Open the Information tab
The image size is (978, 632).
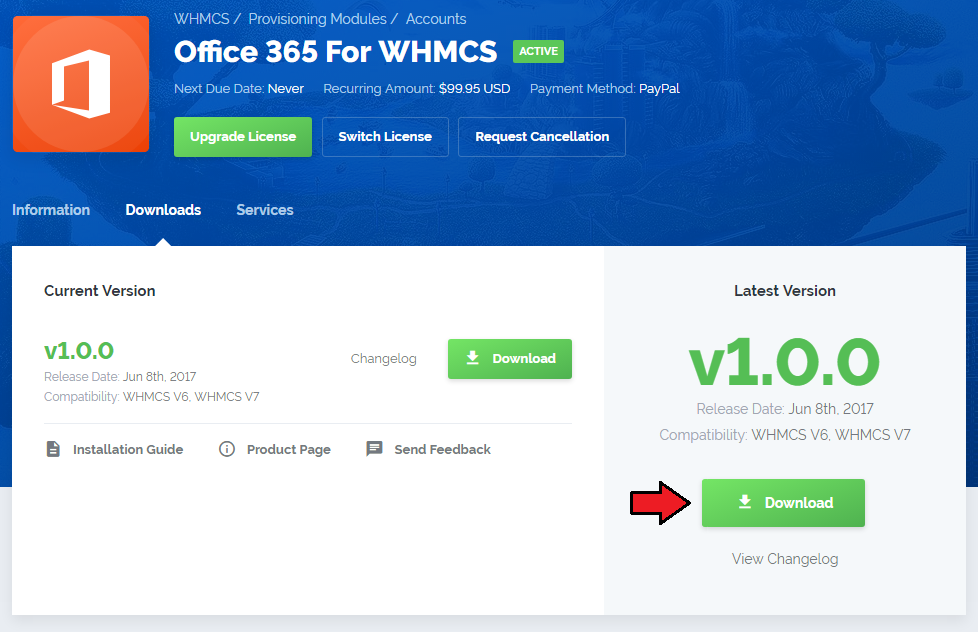[51, 210]
